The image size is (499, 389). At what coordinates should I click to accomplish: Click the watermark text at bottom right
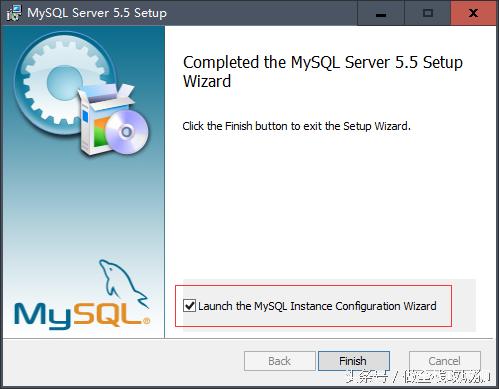(418, 377)
